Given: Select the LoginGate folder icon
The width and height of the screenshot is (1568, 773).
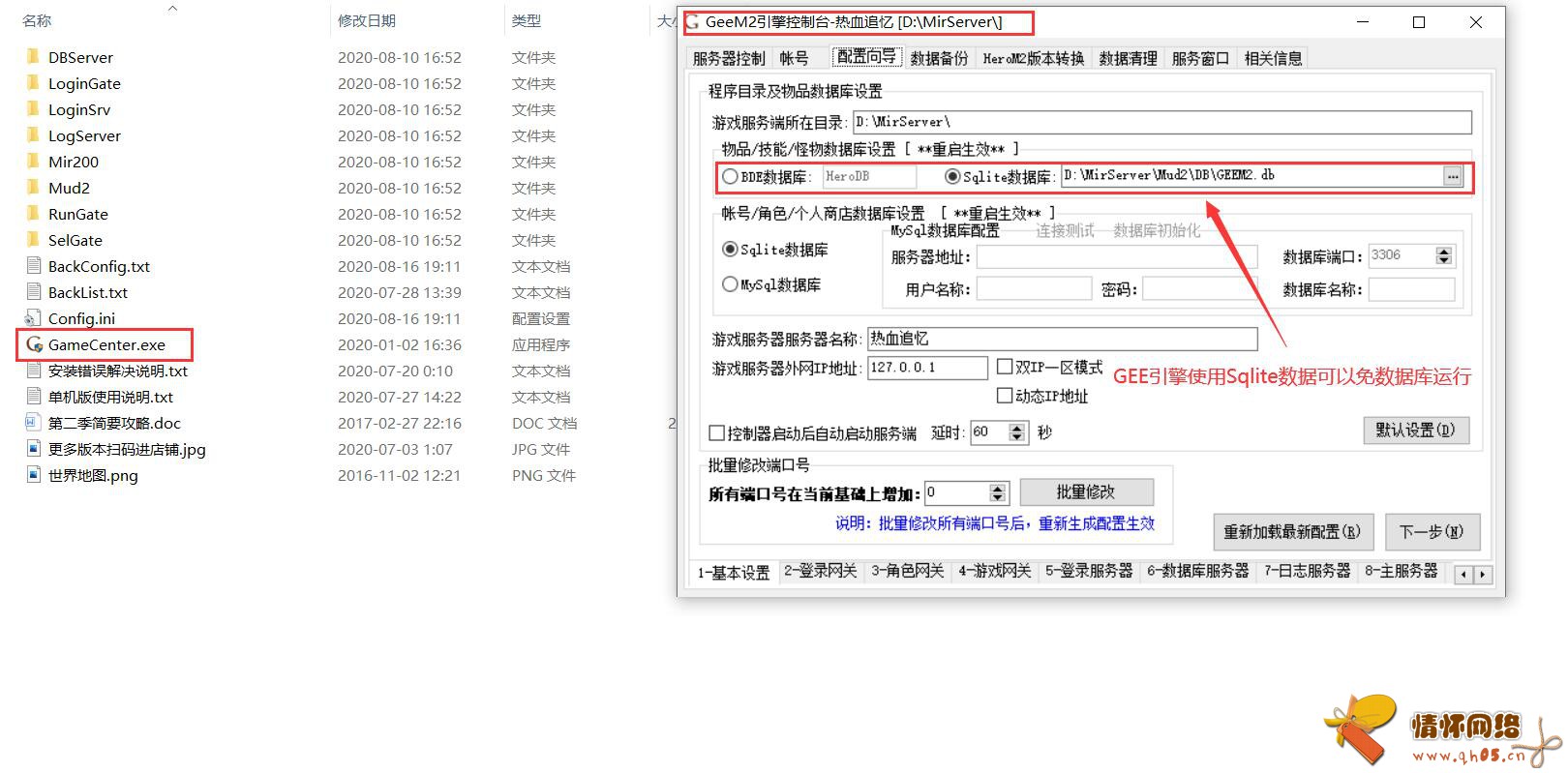Looking at the screenshot, I should coord(34,83).
